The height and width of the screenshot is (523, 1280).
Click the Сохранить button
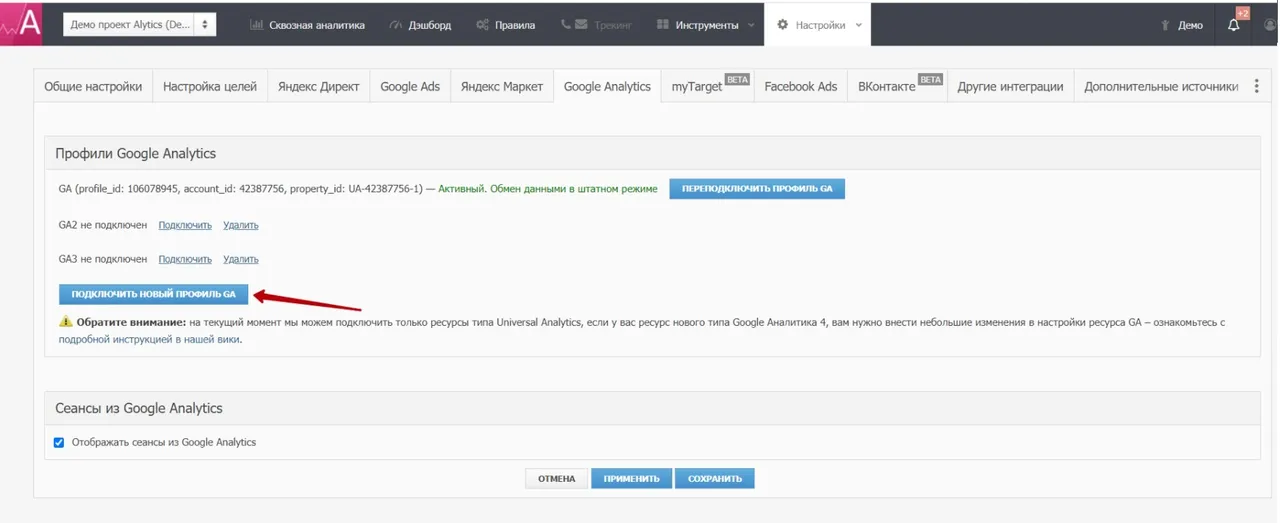(714, 478)
